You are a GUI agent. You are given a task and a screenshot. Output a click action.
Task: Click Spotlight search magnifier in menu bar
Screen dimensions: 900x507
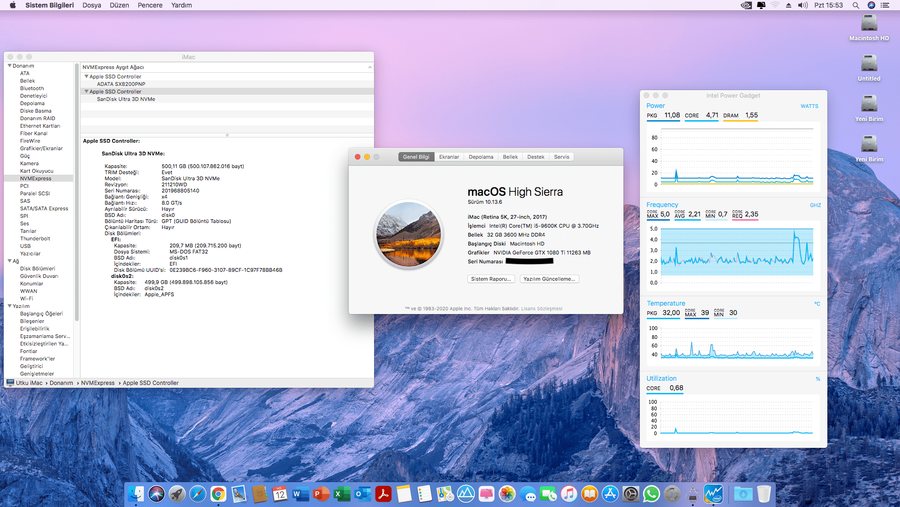pos(856,5)
